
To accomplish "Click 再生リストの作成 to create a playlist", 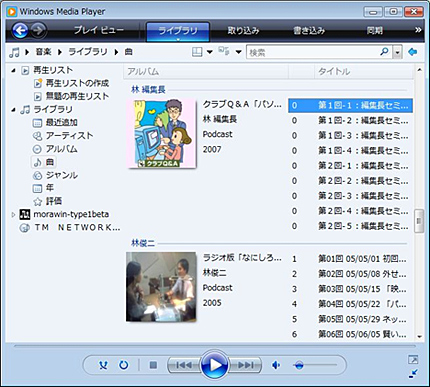I will point(77,83).
